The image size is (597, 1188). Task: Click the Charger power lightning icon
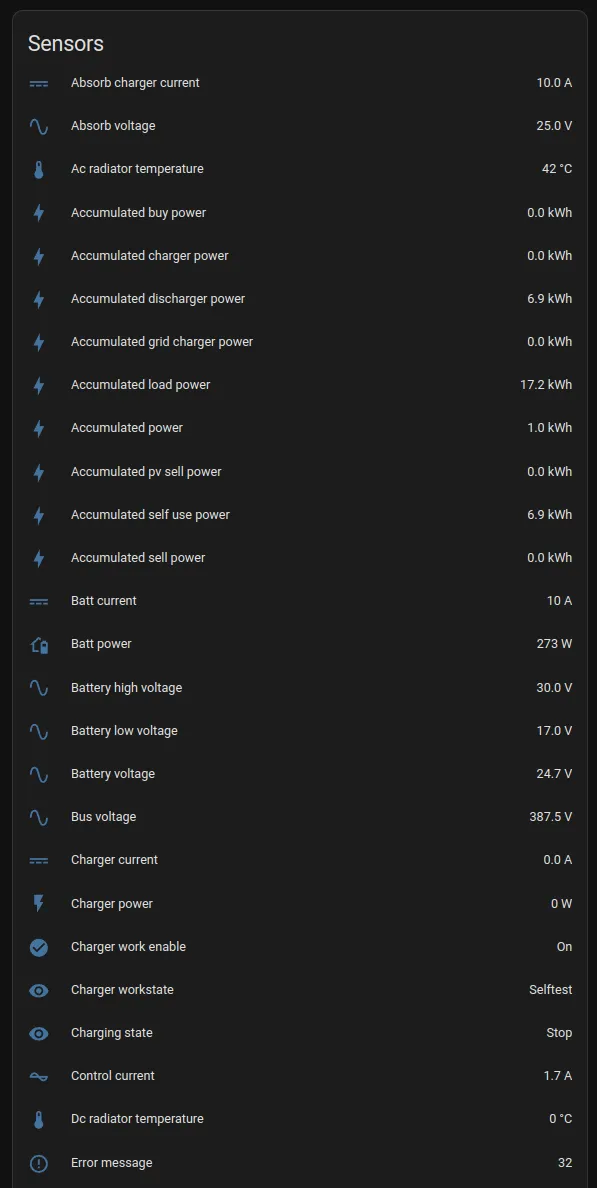click(x=39, y=904)
